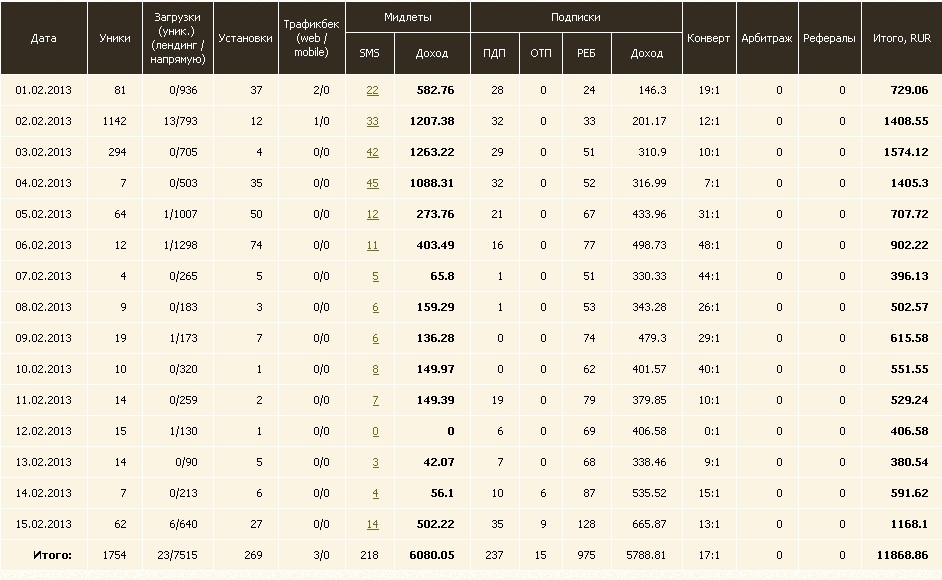The width and height of the screenshot is (942, 580).
Task: Click subscription income 665.87
Action: pos(649,524)
